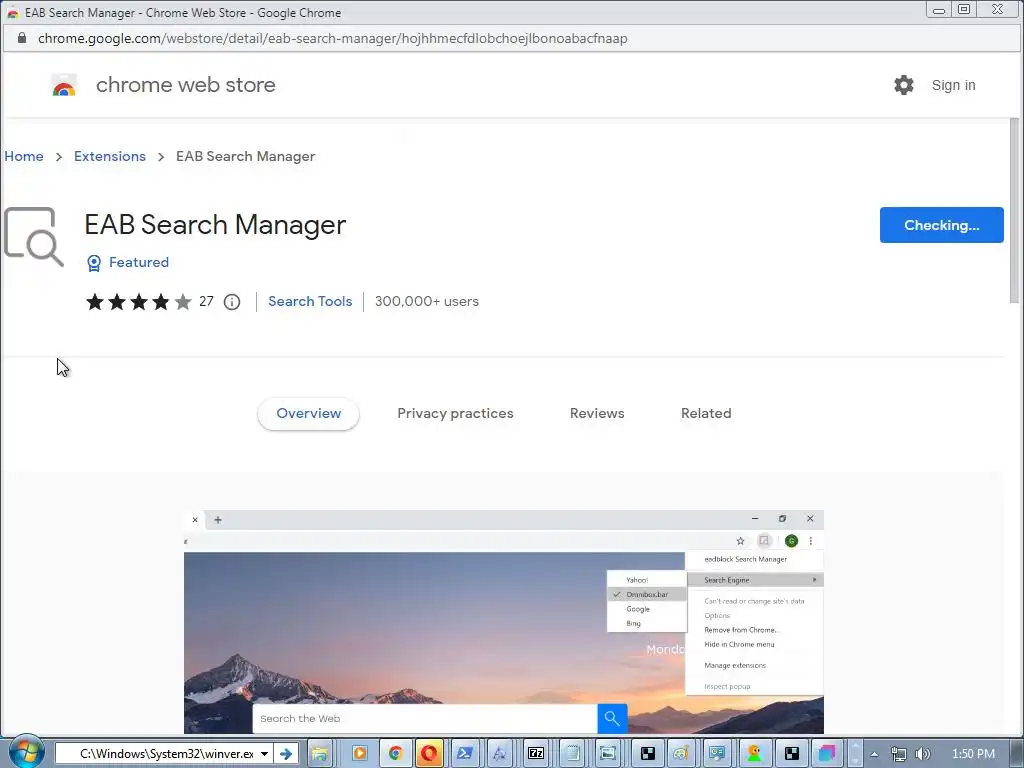Click the blue-pink cube taskbar icon
The width and height of the screenshot is (1024, 768).
point(827,754)
